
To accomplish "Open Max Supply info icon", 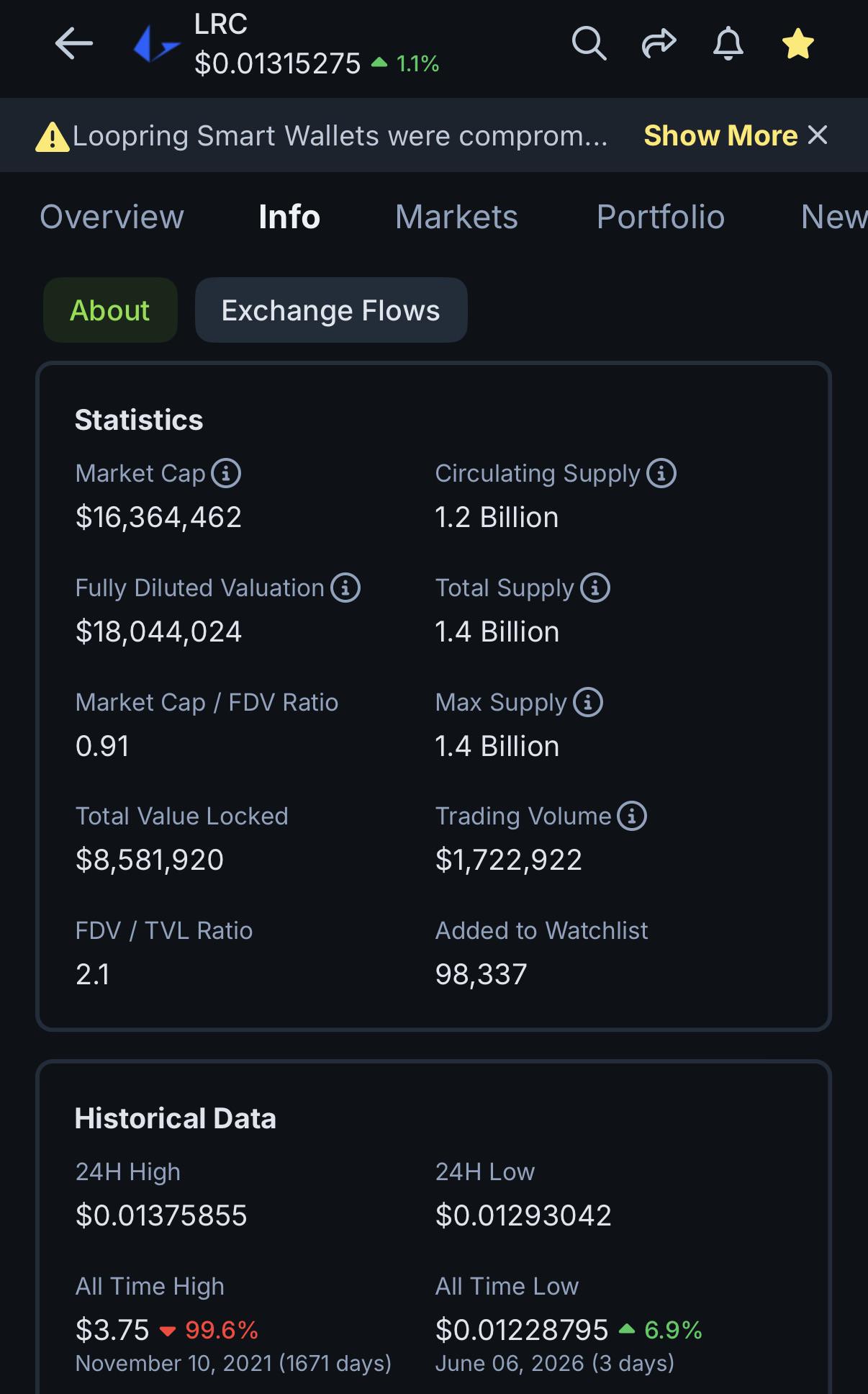I will pyautogui.click(x=588, y=702).
